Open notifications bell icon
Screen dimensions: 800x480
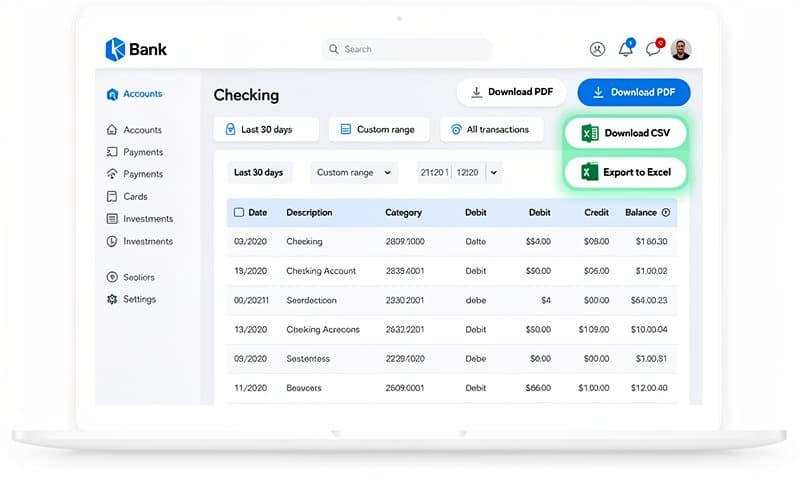pyautogui.click(x=626, y=49)
